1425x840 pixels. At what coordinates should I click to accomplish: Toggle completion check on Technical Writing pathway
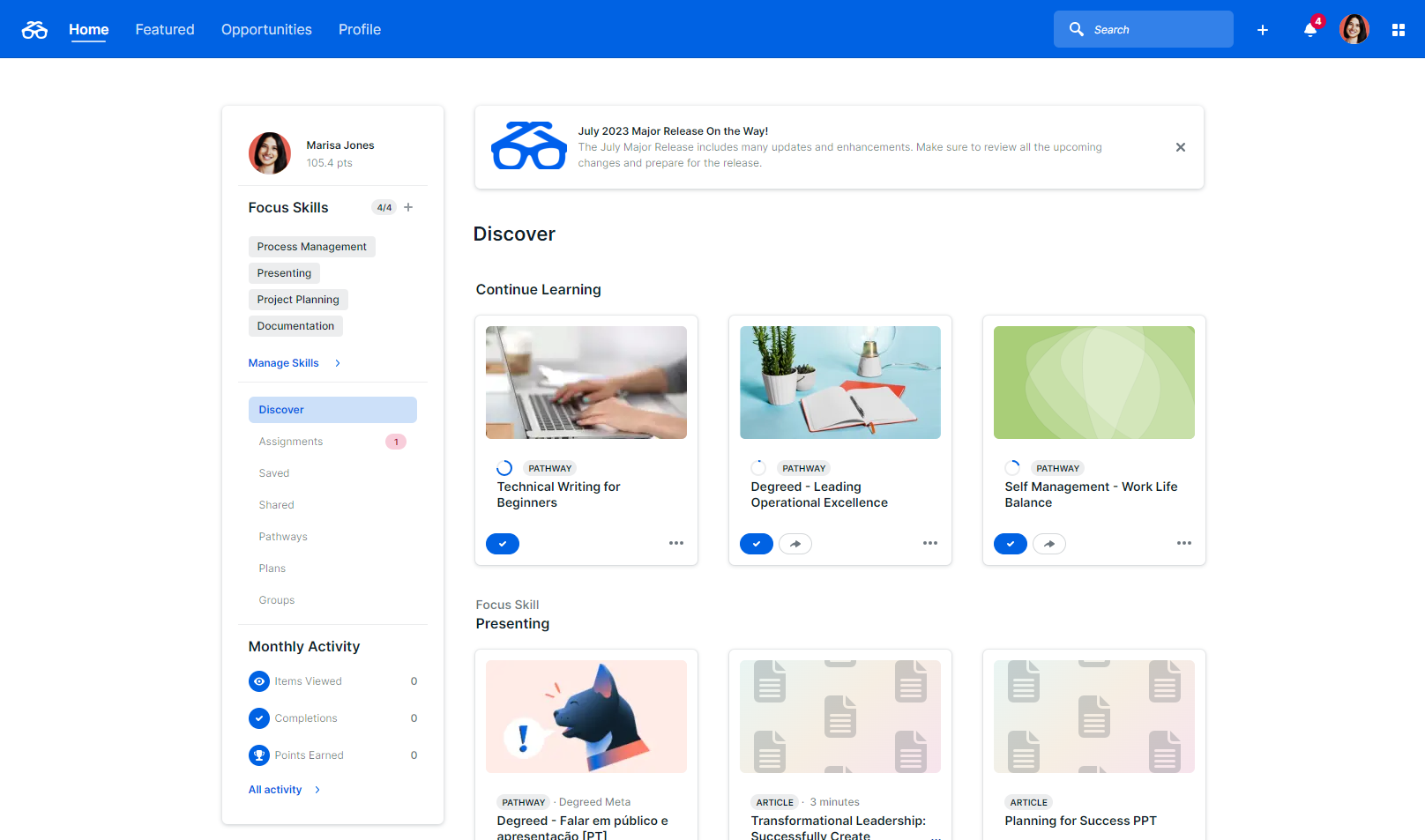(503, 544)
